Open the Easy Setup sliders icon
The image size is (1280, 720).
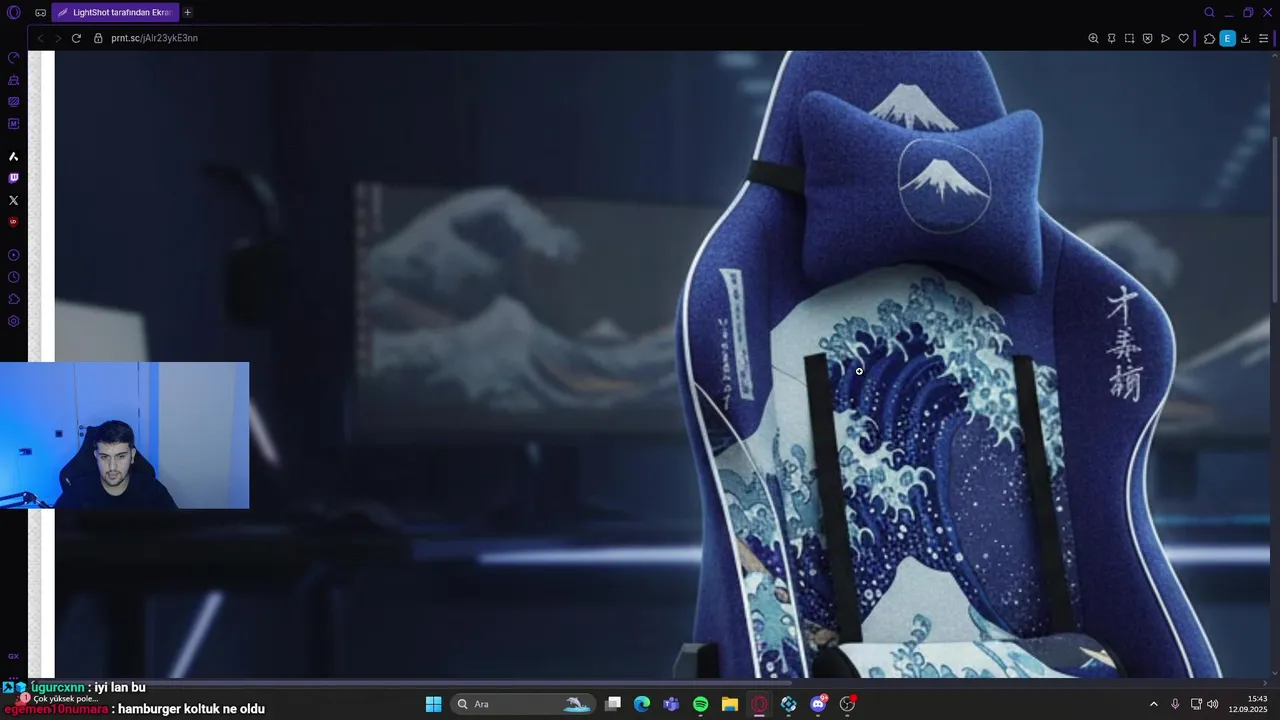(x=1264, y=38)
